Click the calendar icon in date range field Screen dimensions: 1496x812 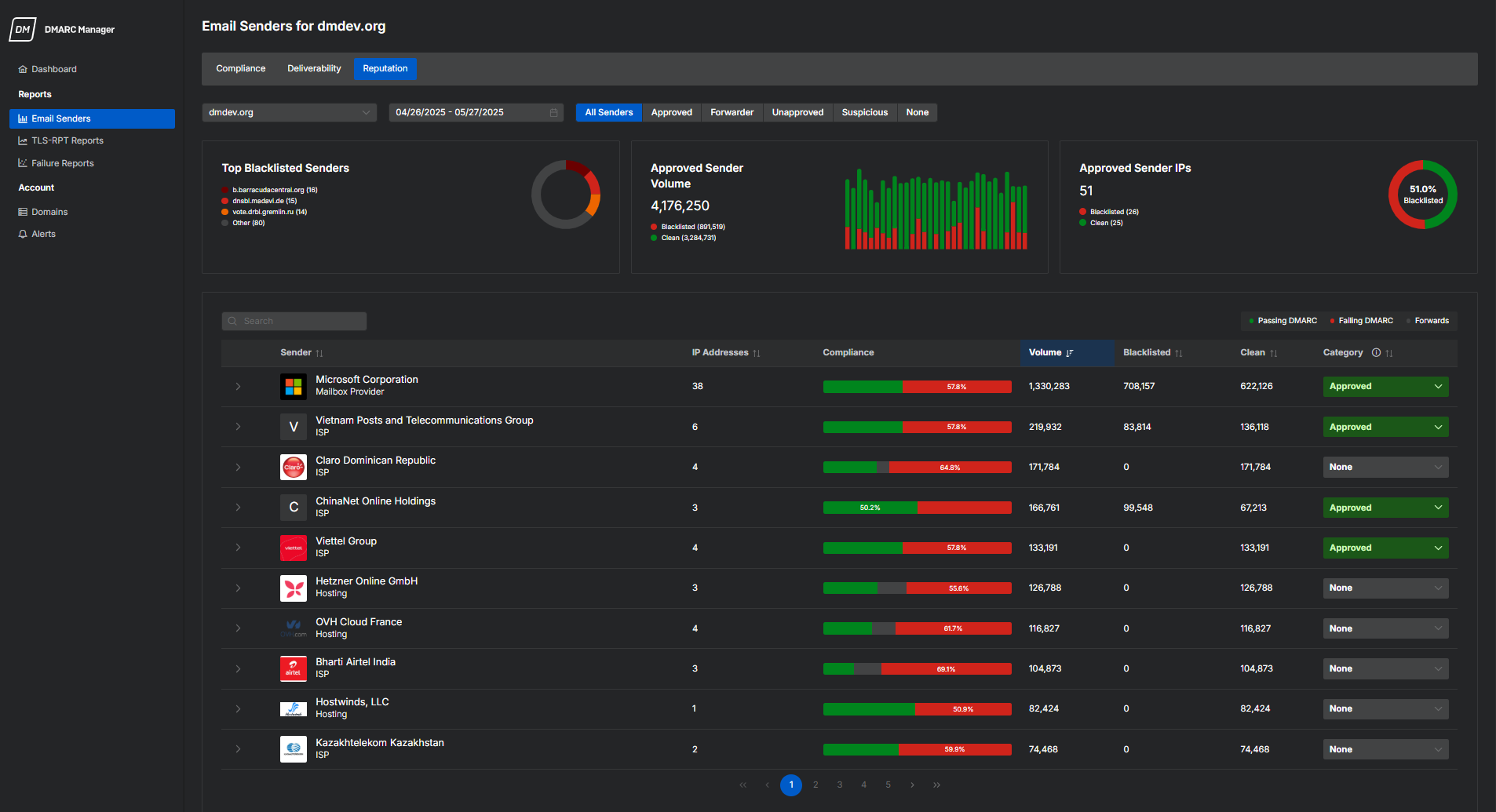point(553,113)
